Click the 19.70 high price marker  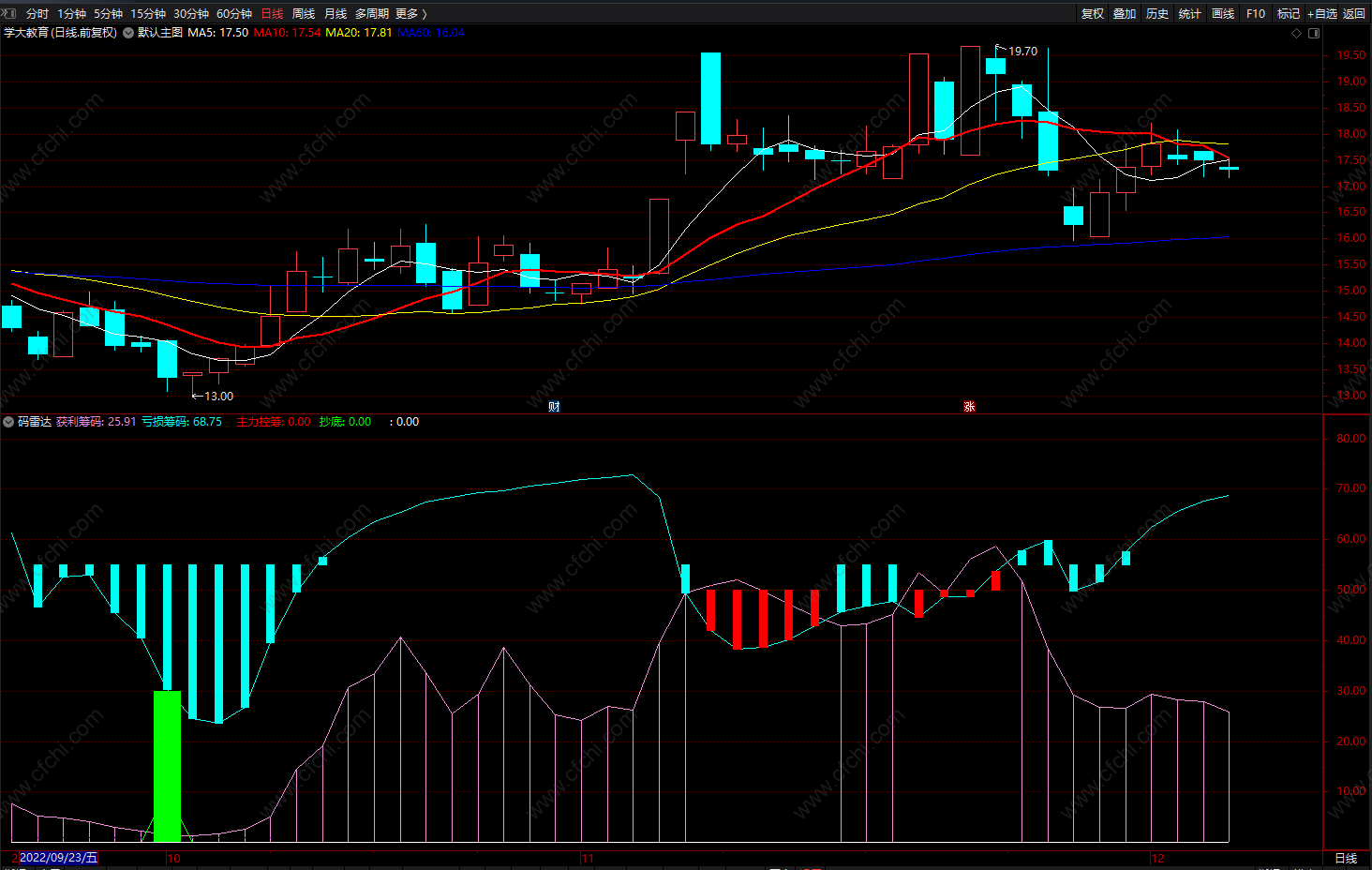1022,52
